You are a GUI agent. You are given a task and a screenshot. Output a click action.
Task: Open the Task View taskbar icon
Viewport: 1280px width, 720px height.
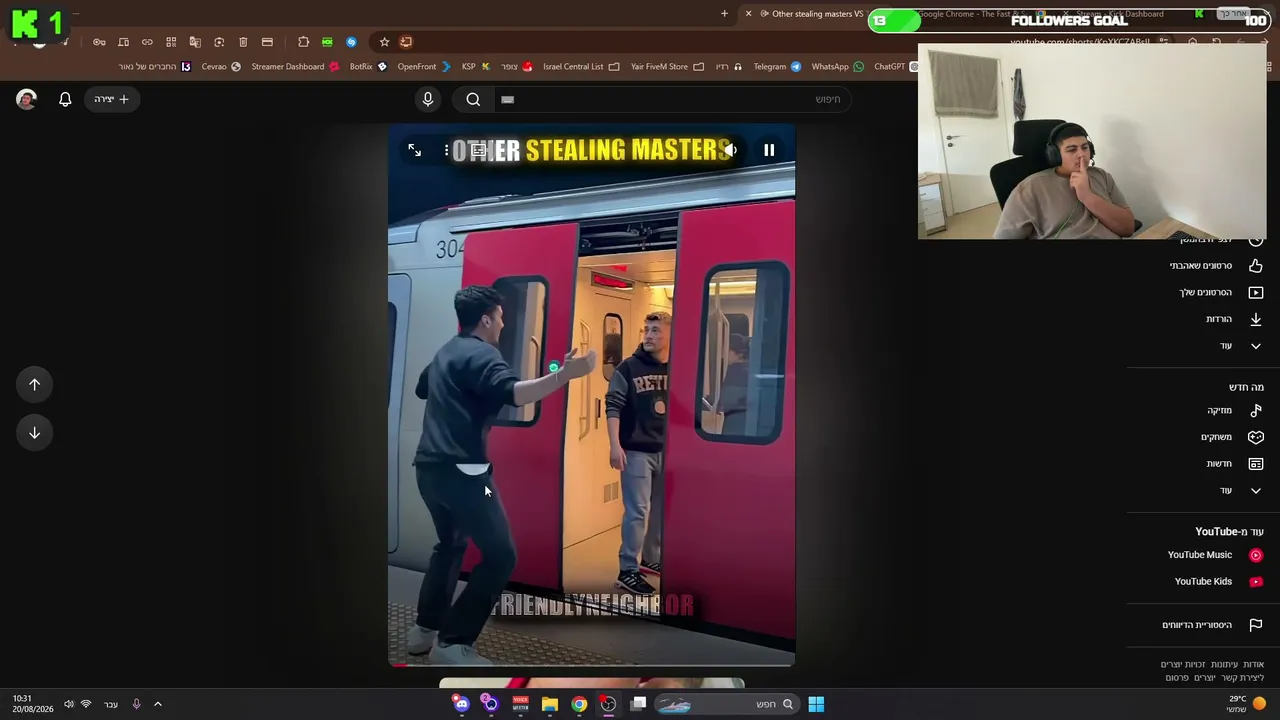tap(638, 704)
